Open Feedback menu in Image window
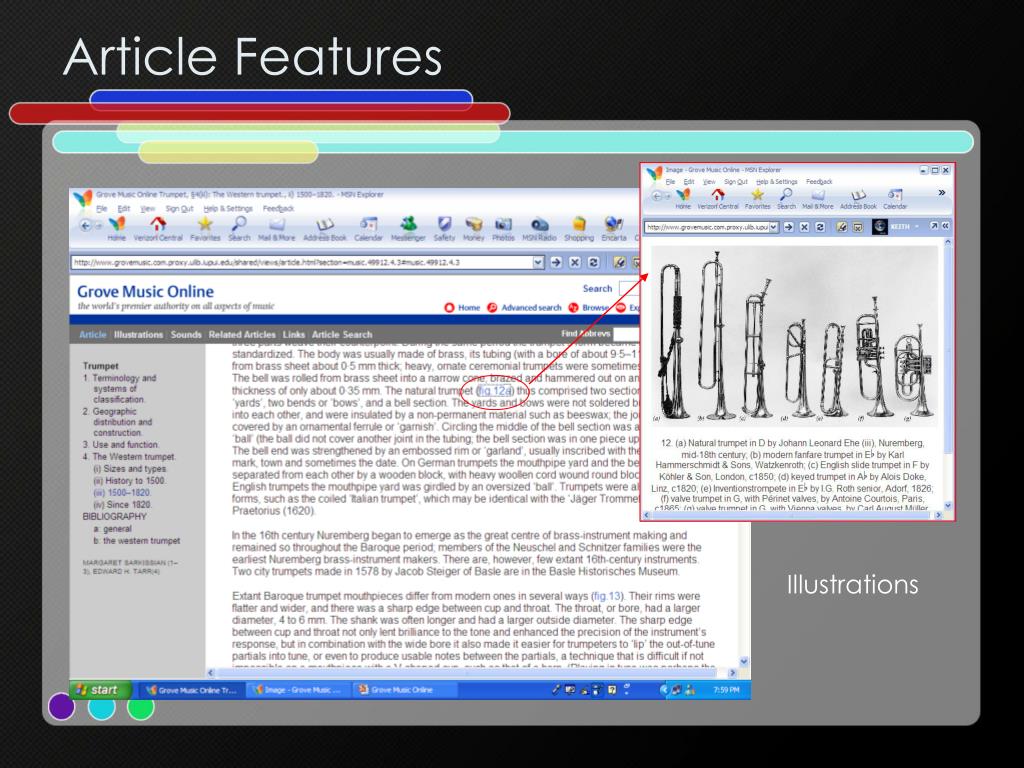This screenshot has height=768, width=1024. coord(819,182)
